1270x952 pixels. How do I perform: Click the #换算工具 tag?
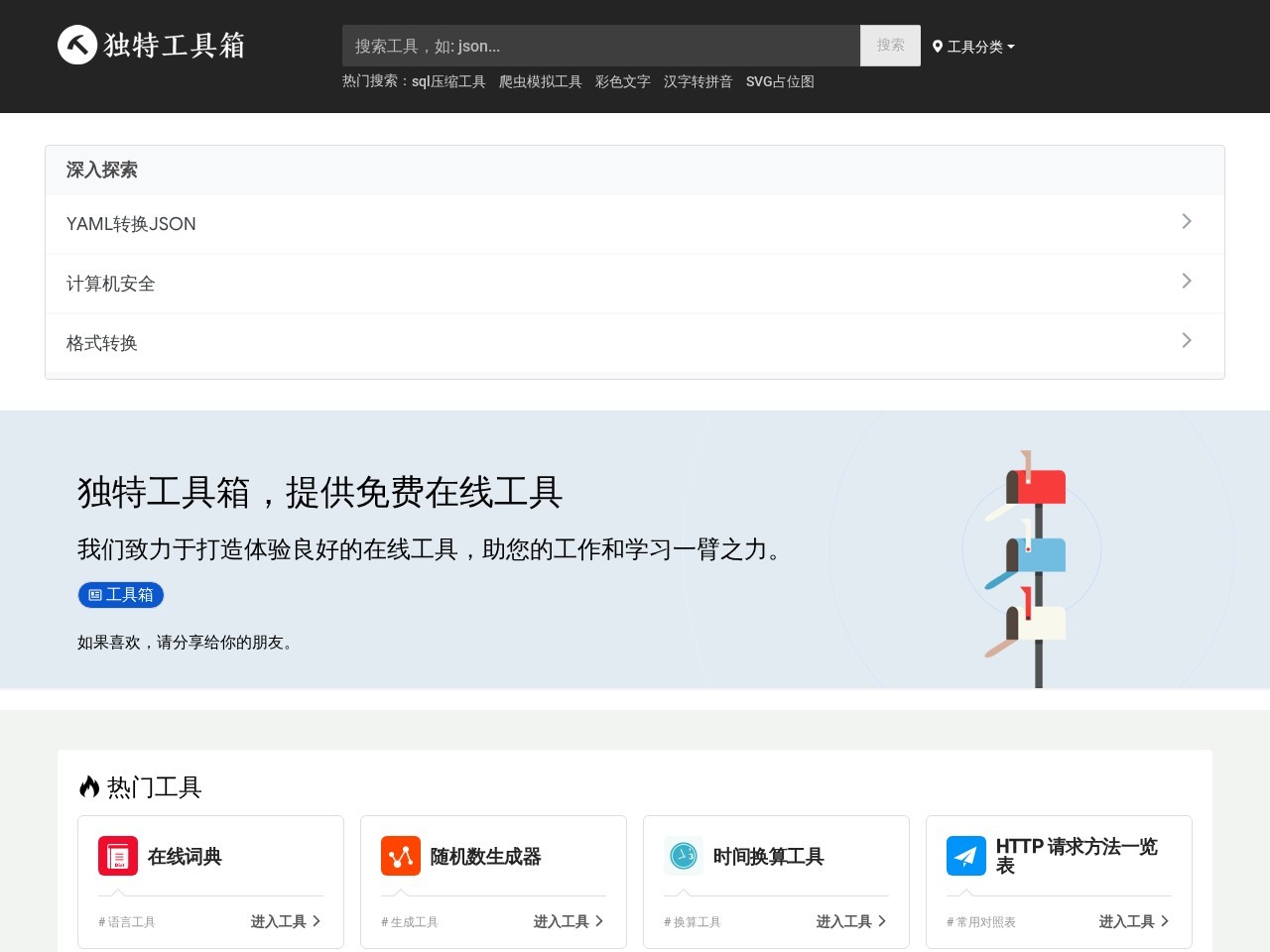click(x=693, y=922)
